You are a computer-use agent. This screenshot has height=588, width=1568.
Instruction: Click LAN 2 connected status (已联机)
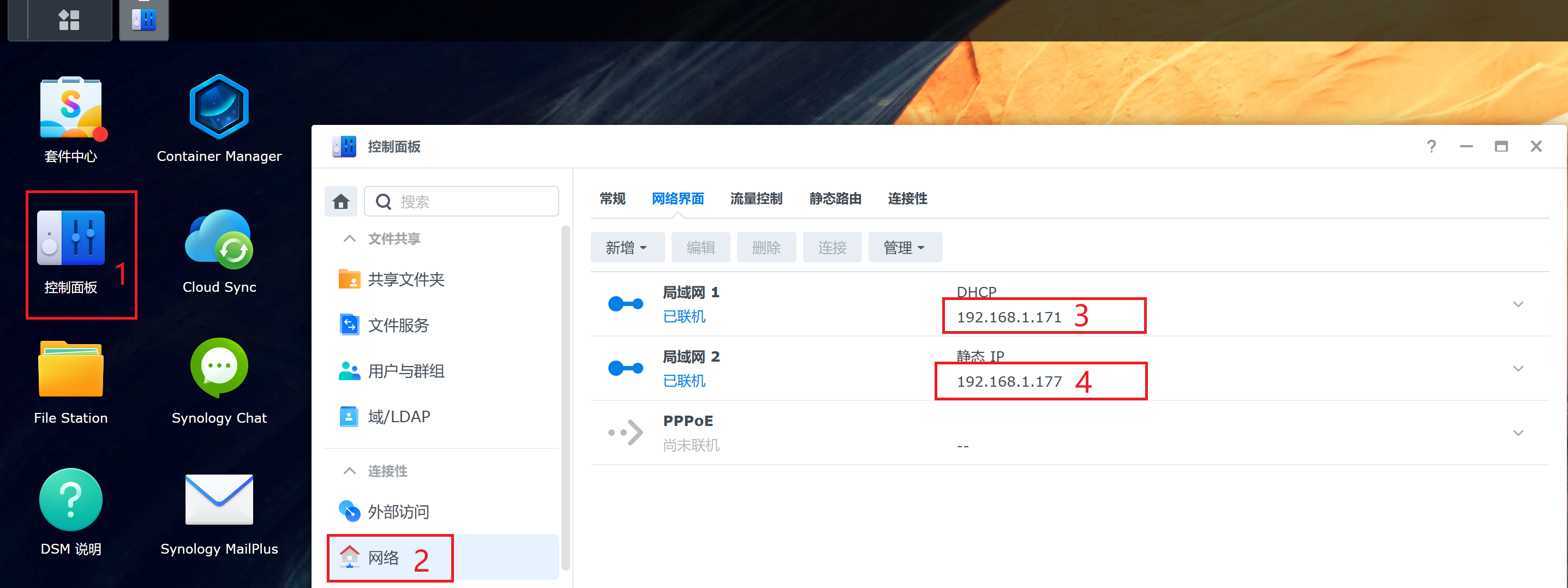coord(684,381)
